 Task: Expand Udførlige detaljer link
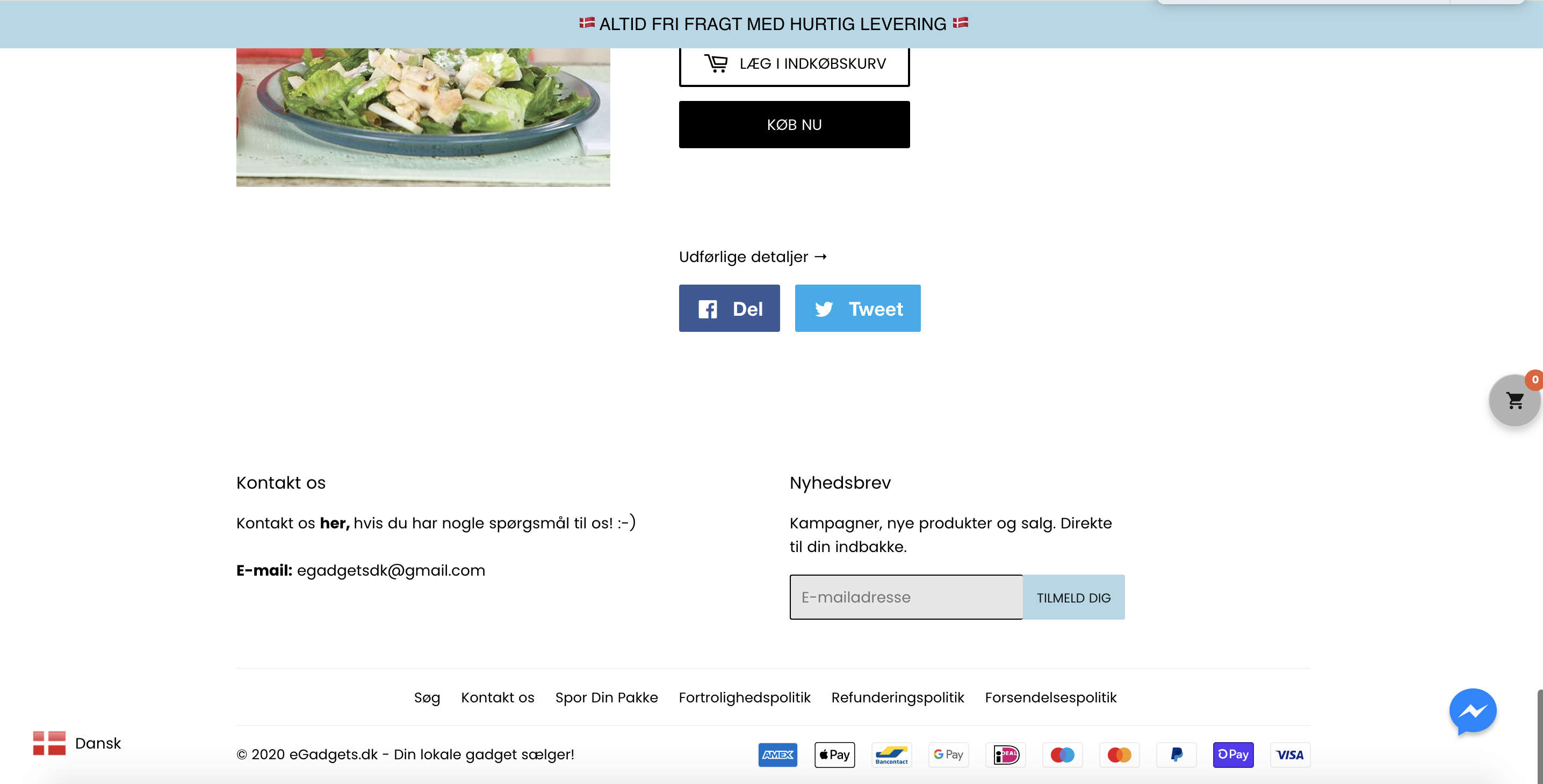753,257
